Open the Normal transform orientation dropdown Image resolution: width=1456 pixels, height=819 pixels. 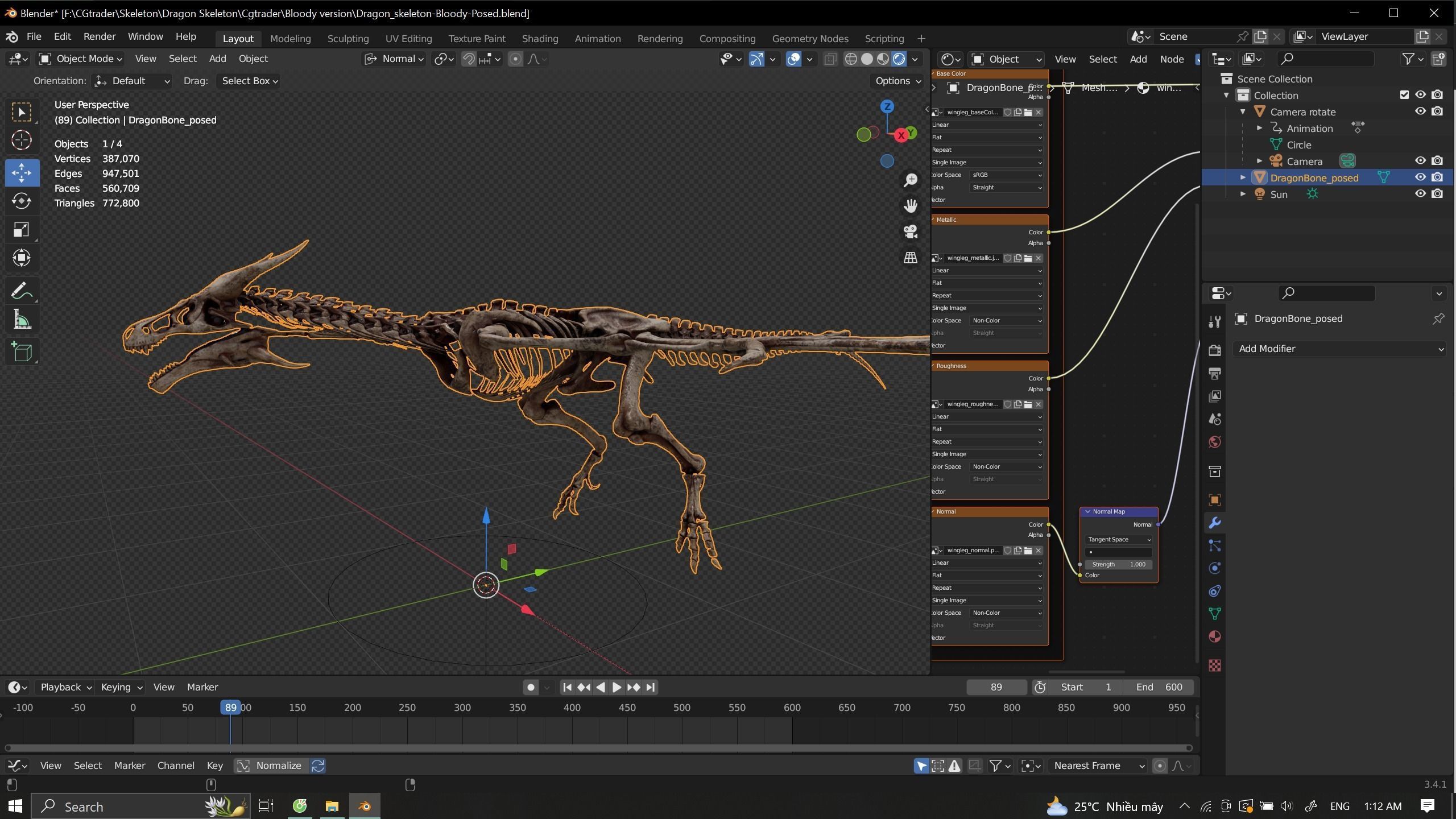pyautogui.click(x=395, y=59)
